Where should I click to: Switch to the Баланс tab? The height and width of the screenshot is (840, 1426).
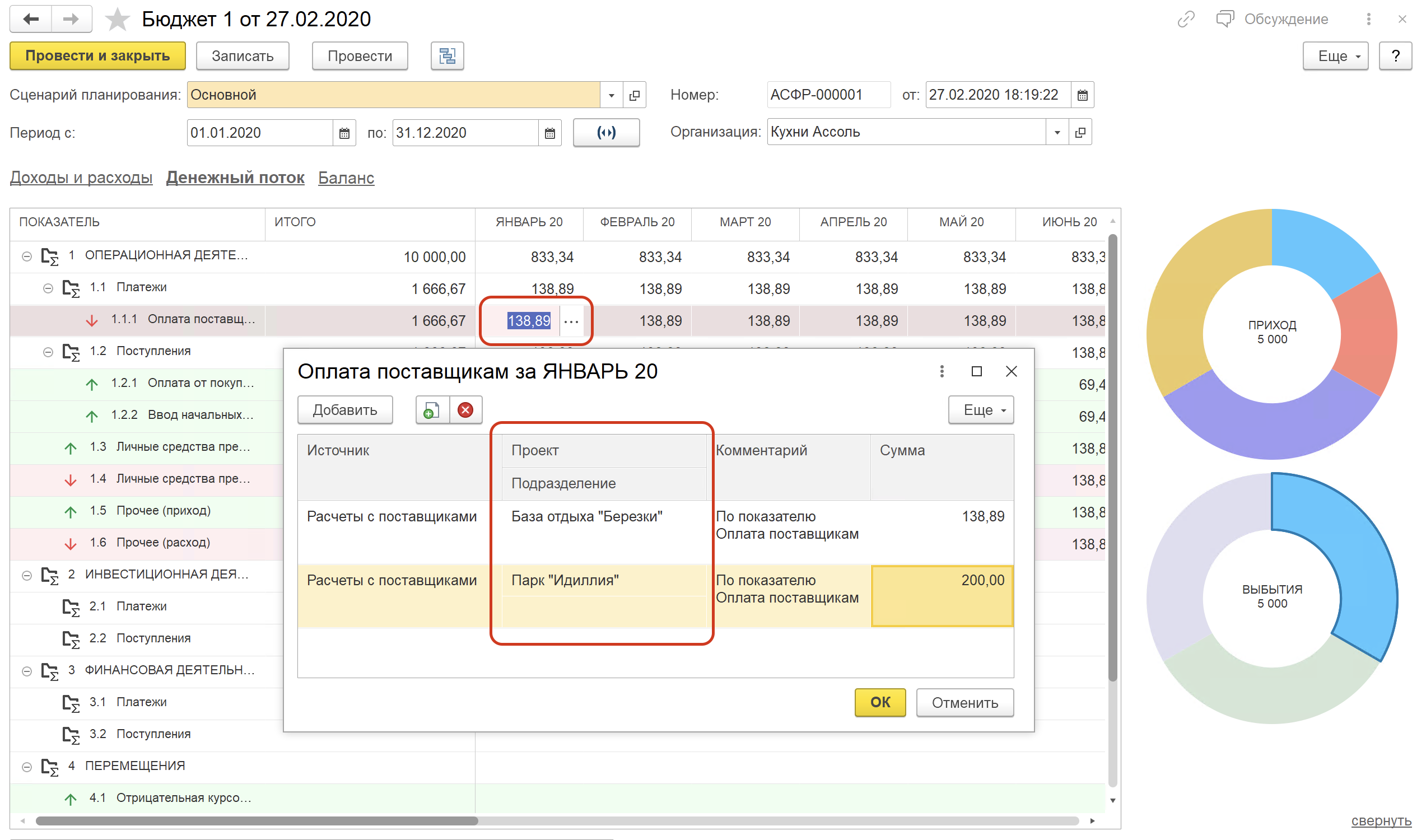346,178
